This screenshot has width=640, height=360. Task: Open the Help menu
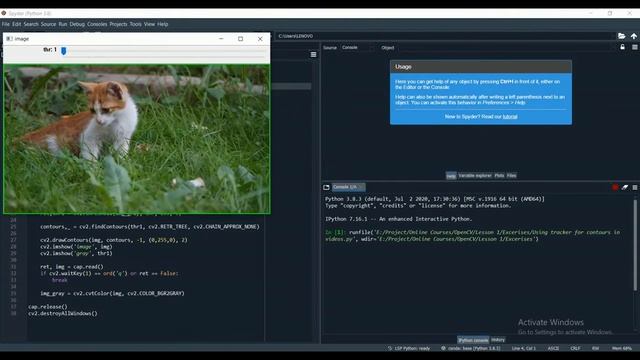pyautogui.click(x=162, y=24)
